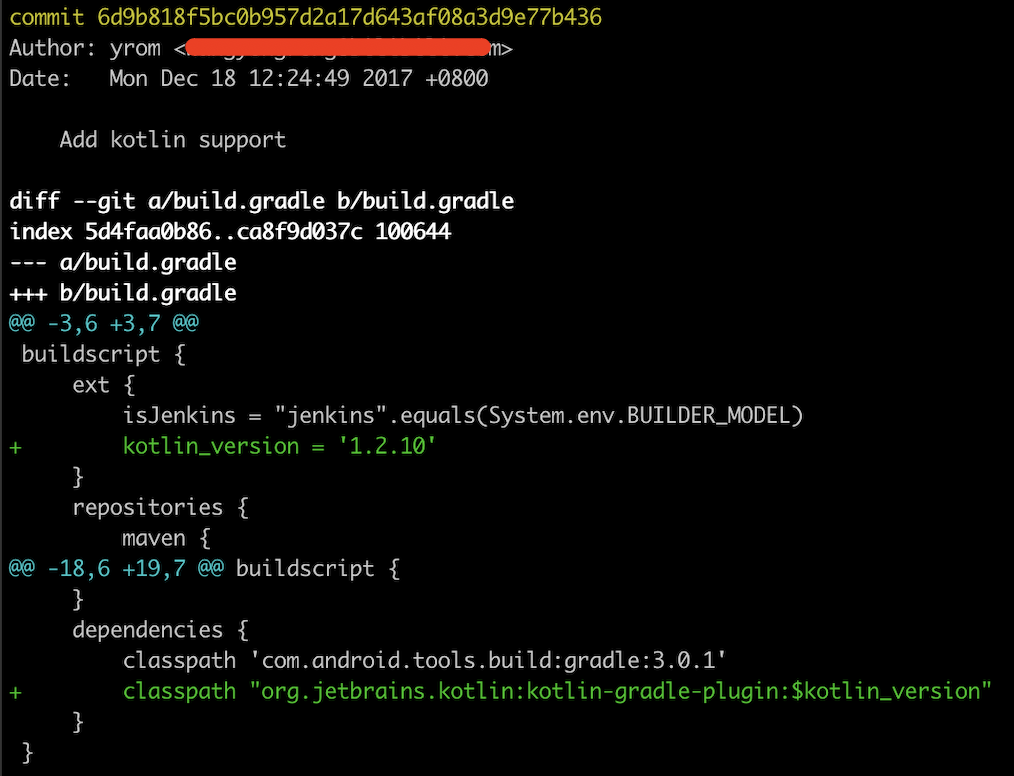Click the "+++ b/build.gradle" line
Viewport: 1014px width, 776px height.
(123, 294)
